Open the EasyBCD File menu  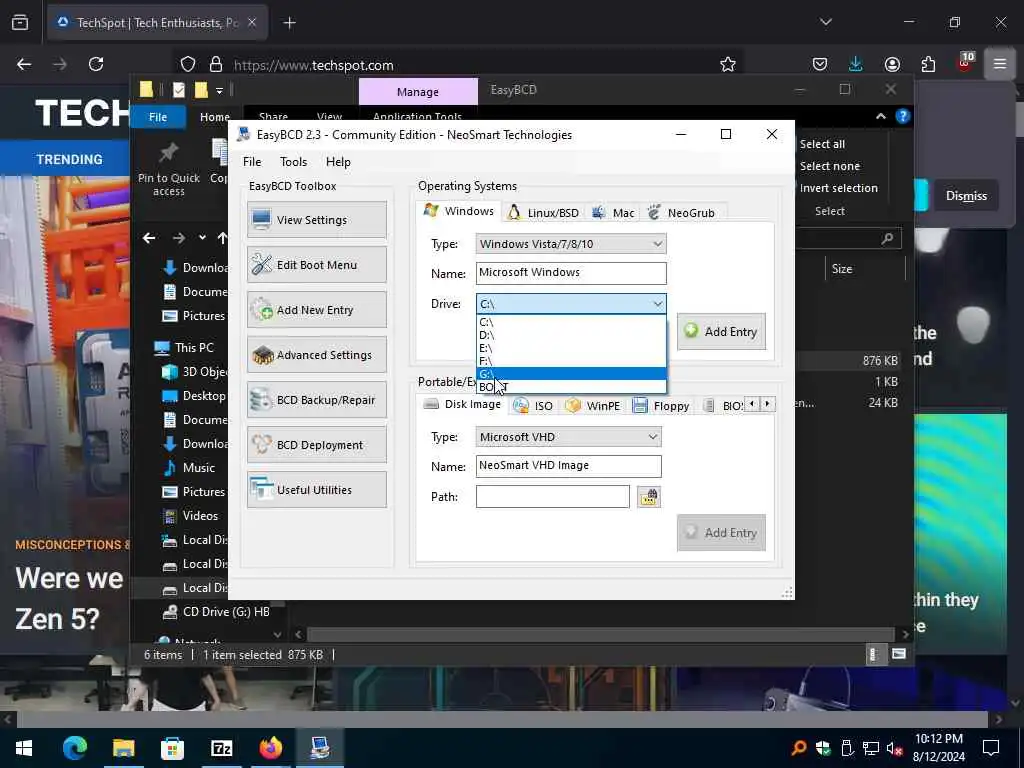(x=252, y=162)
